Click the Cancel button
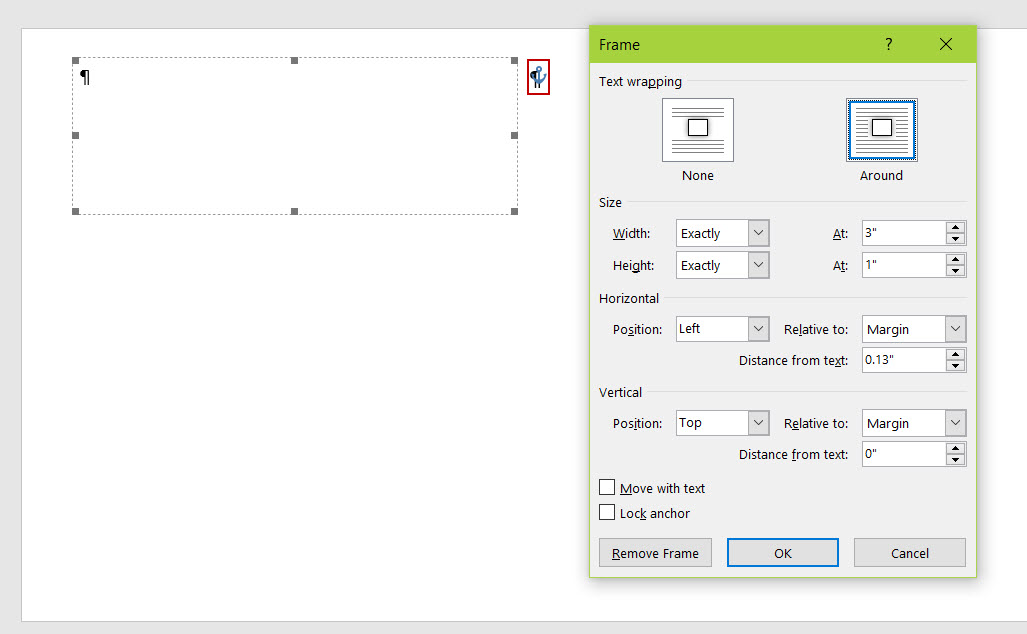 910,553
